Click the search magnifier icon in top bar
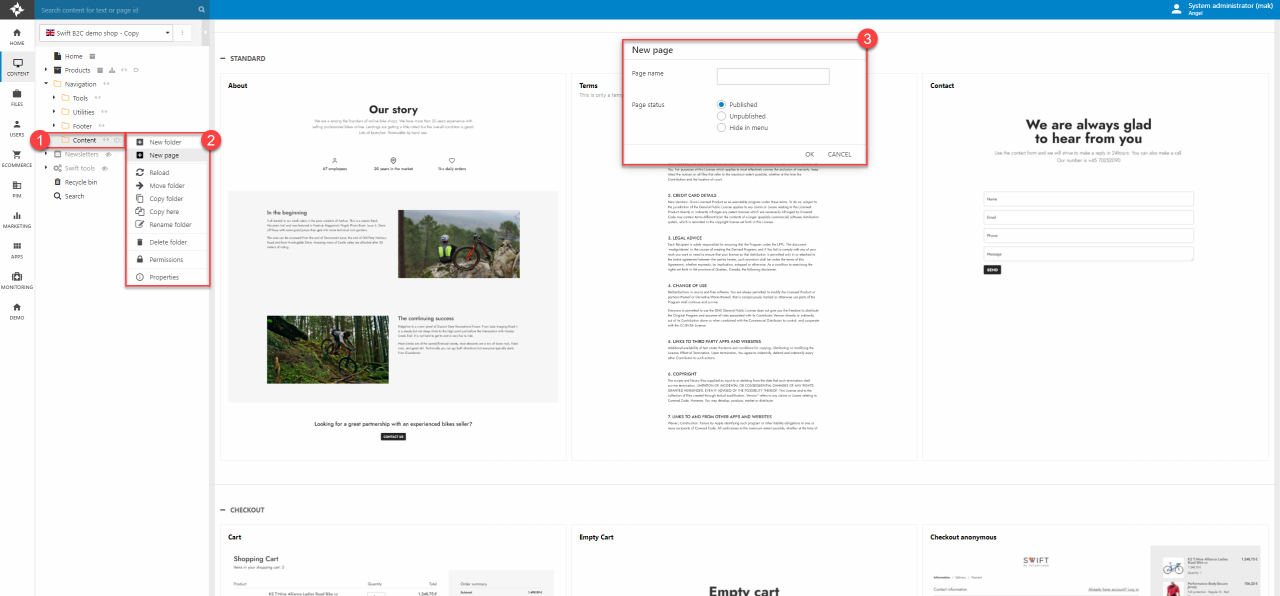This screenshot has width=1280, height=596. click(201, 10)
